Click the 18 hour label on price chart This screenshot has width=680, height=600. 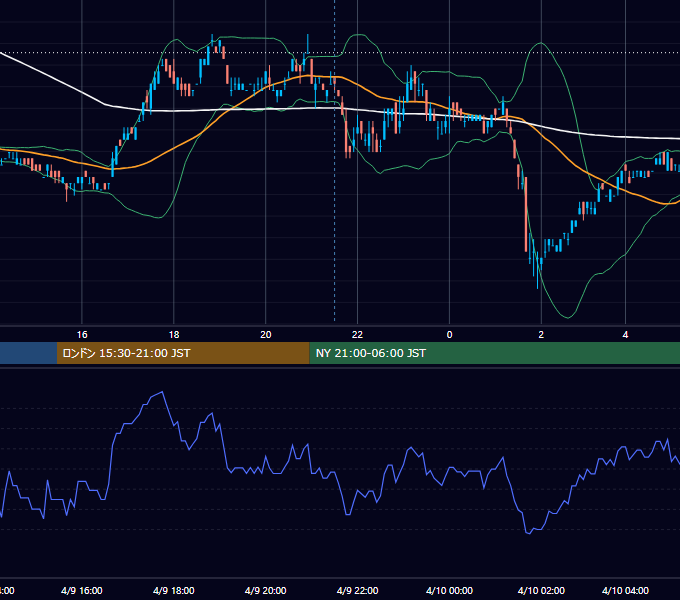point(174,334)
